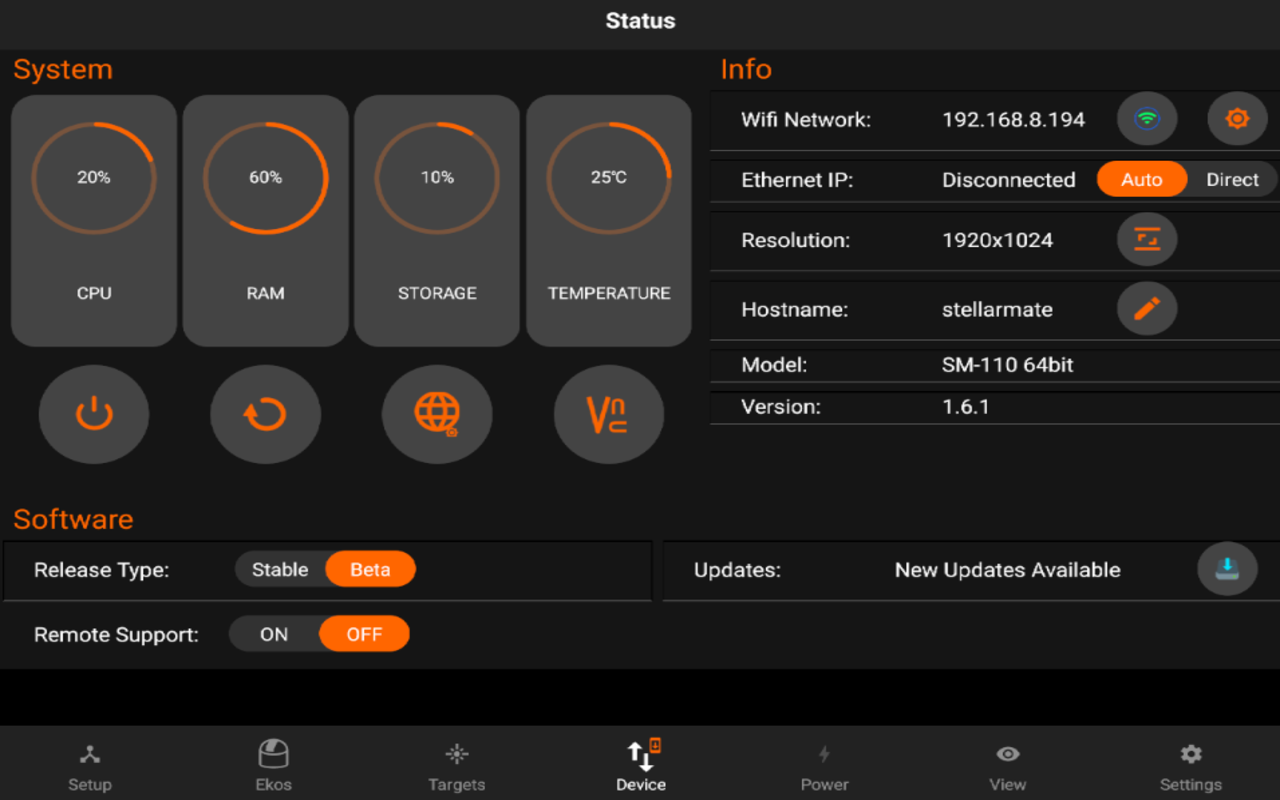Open the Ekos tab

[x=273, y=767]
